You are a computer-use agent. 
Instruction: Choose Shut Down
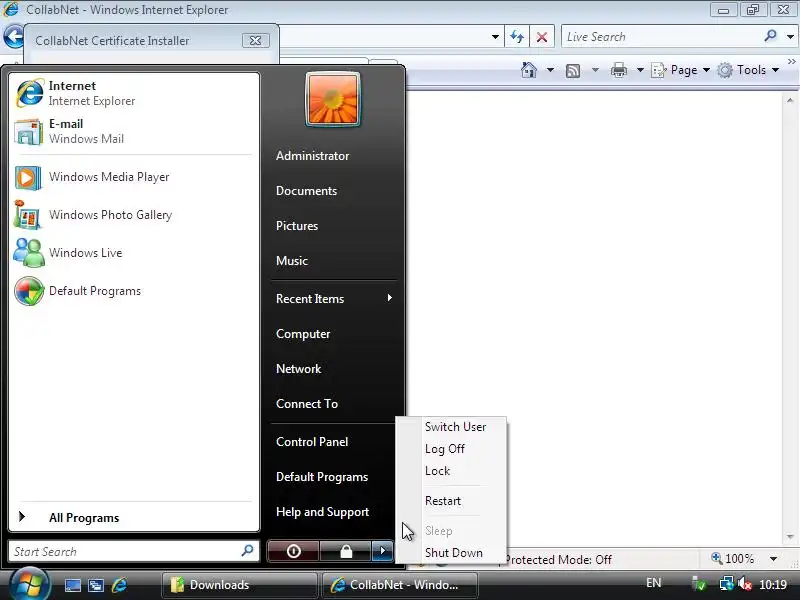click(453, 553)
